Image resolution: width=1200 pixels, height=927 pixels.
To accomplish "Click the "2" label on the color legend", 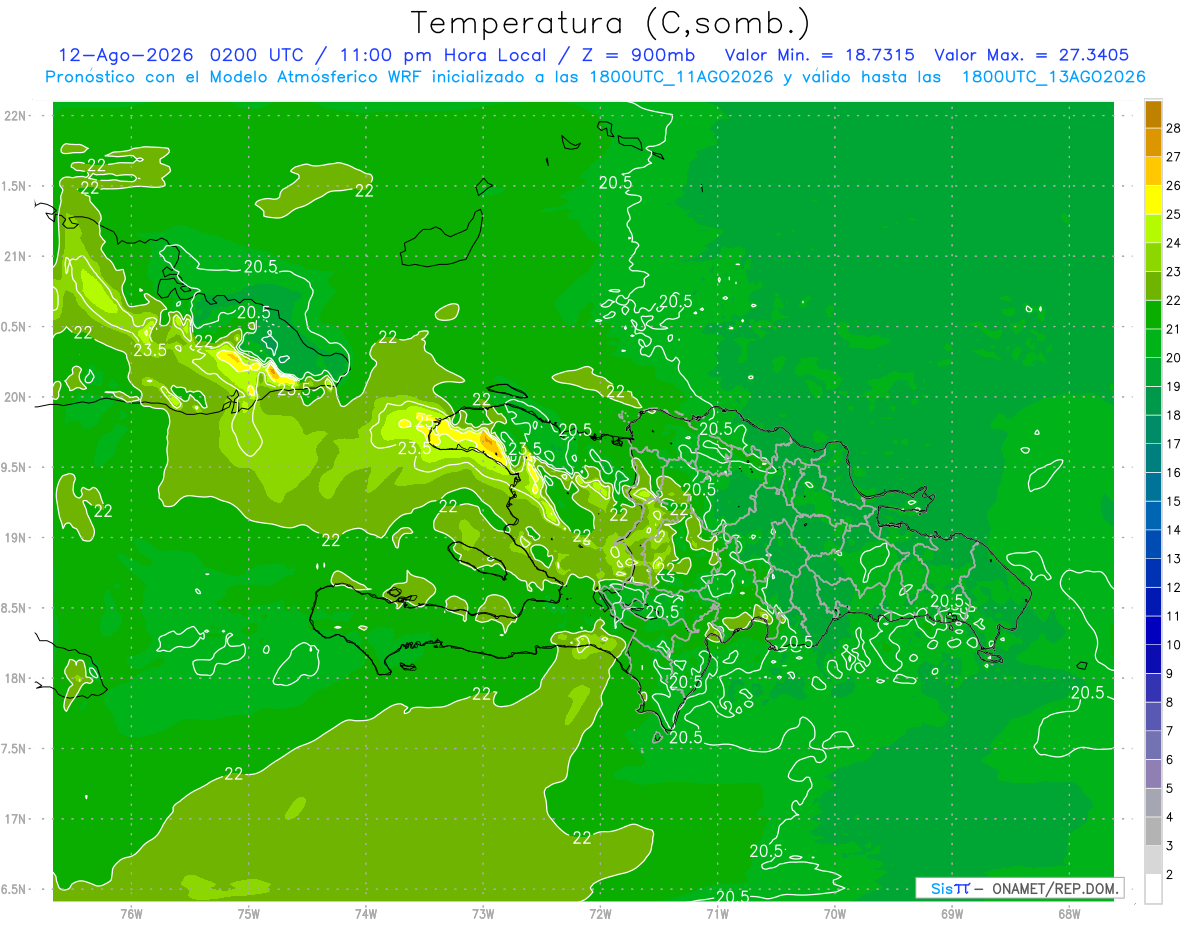I will pyautogui.click(x=1170, y=875).
